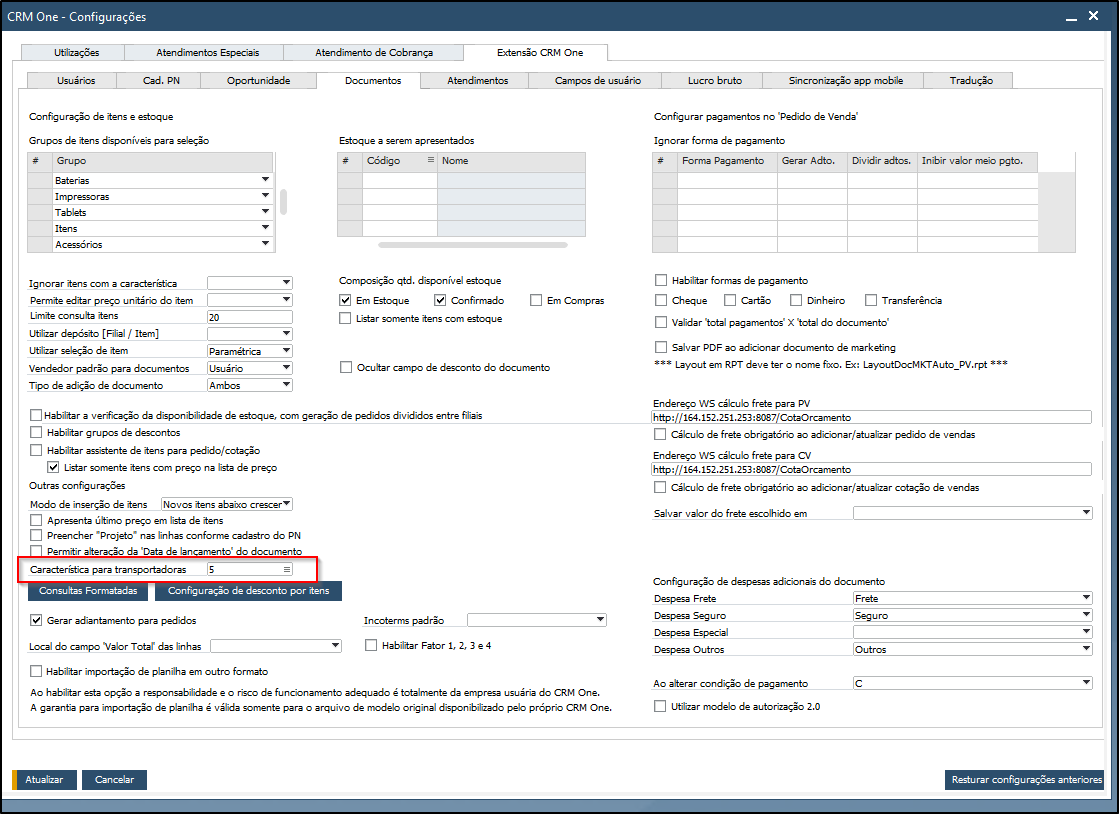This screenshot has height=814, width=1119.
Task: Uncheck the Em Estoque checkbox
Action: click(345, 300)
